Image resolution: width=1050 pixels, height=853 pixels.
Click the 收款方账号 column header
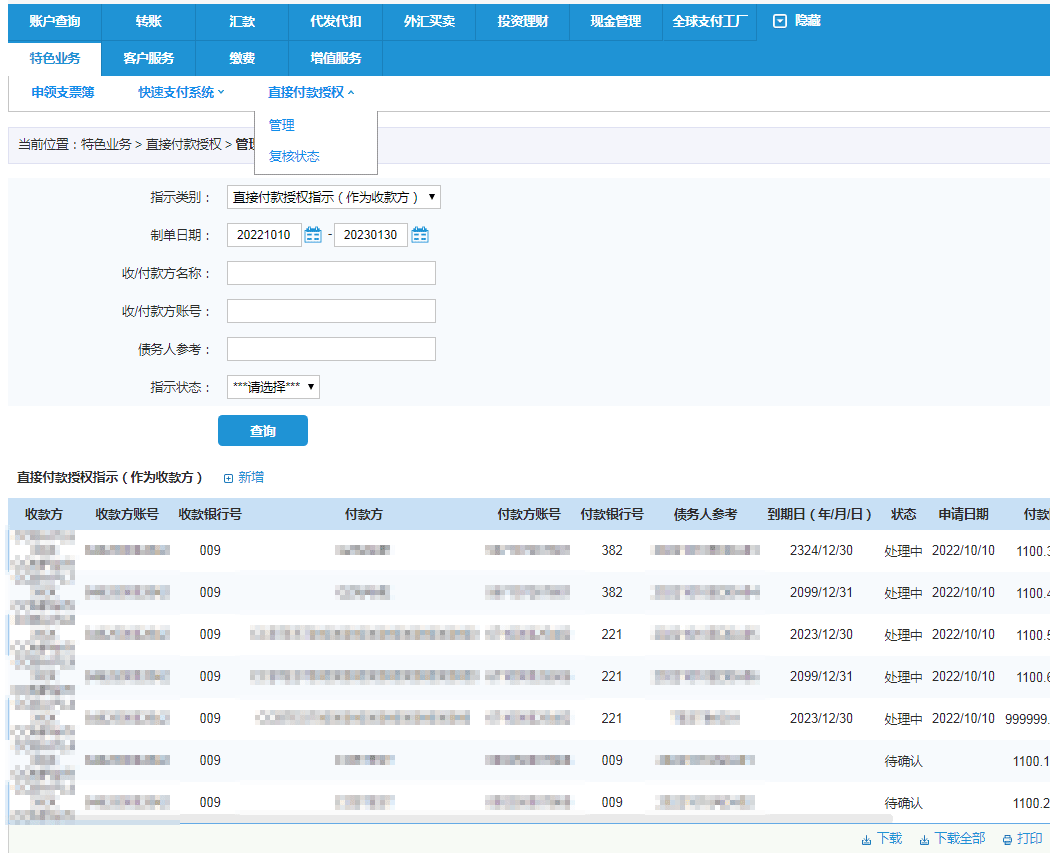[x=127, y=514]
